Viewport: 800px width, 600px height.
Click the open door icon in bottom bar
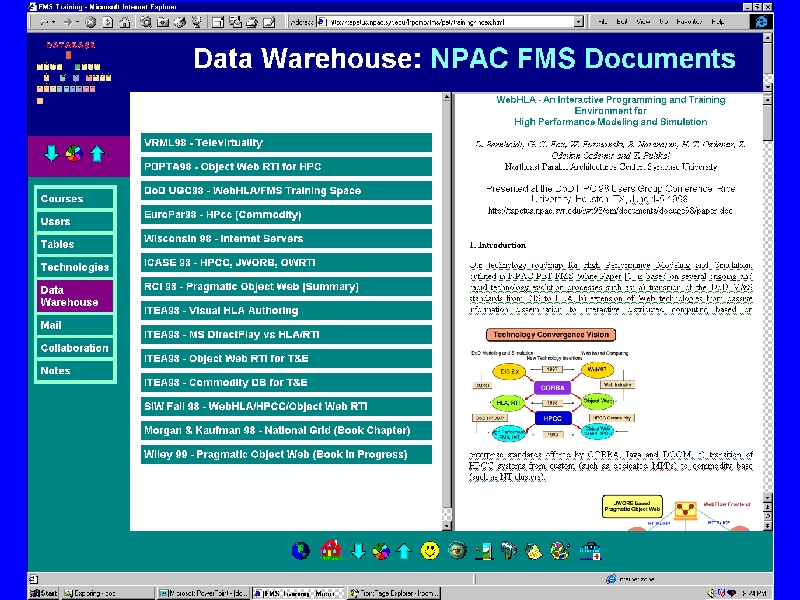point(484,551)
